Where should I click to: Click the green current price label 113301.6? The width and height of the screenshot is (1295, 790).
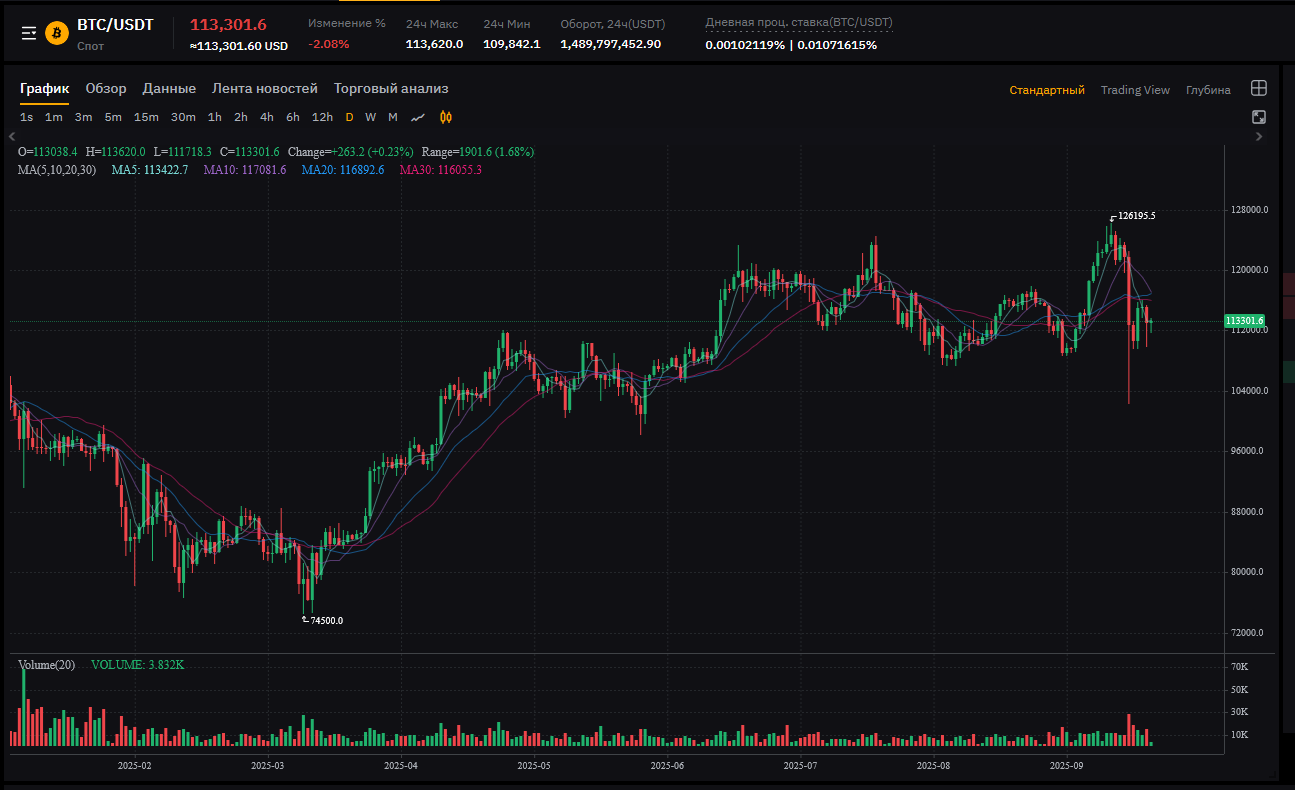[x=1244, y=321]
